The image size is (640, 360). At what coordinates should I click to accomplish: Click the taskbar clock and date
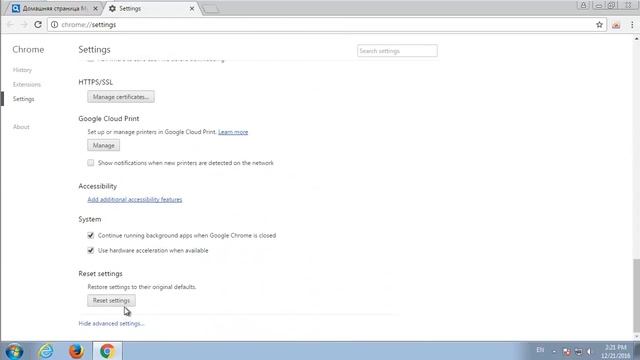616,351
